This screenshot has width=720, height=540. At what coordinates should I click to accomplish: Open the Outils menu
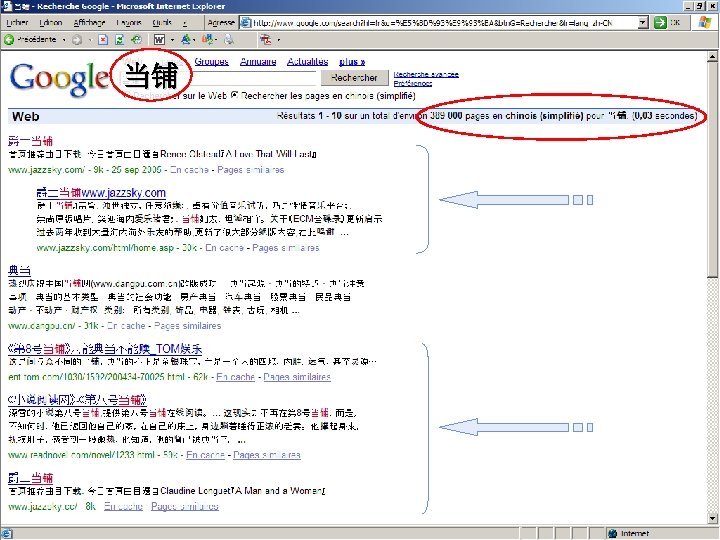pyautogui.click(x=162, y=22)
